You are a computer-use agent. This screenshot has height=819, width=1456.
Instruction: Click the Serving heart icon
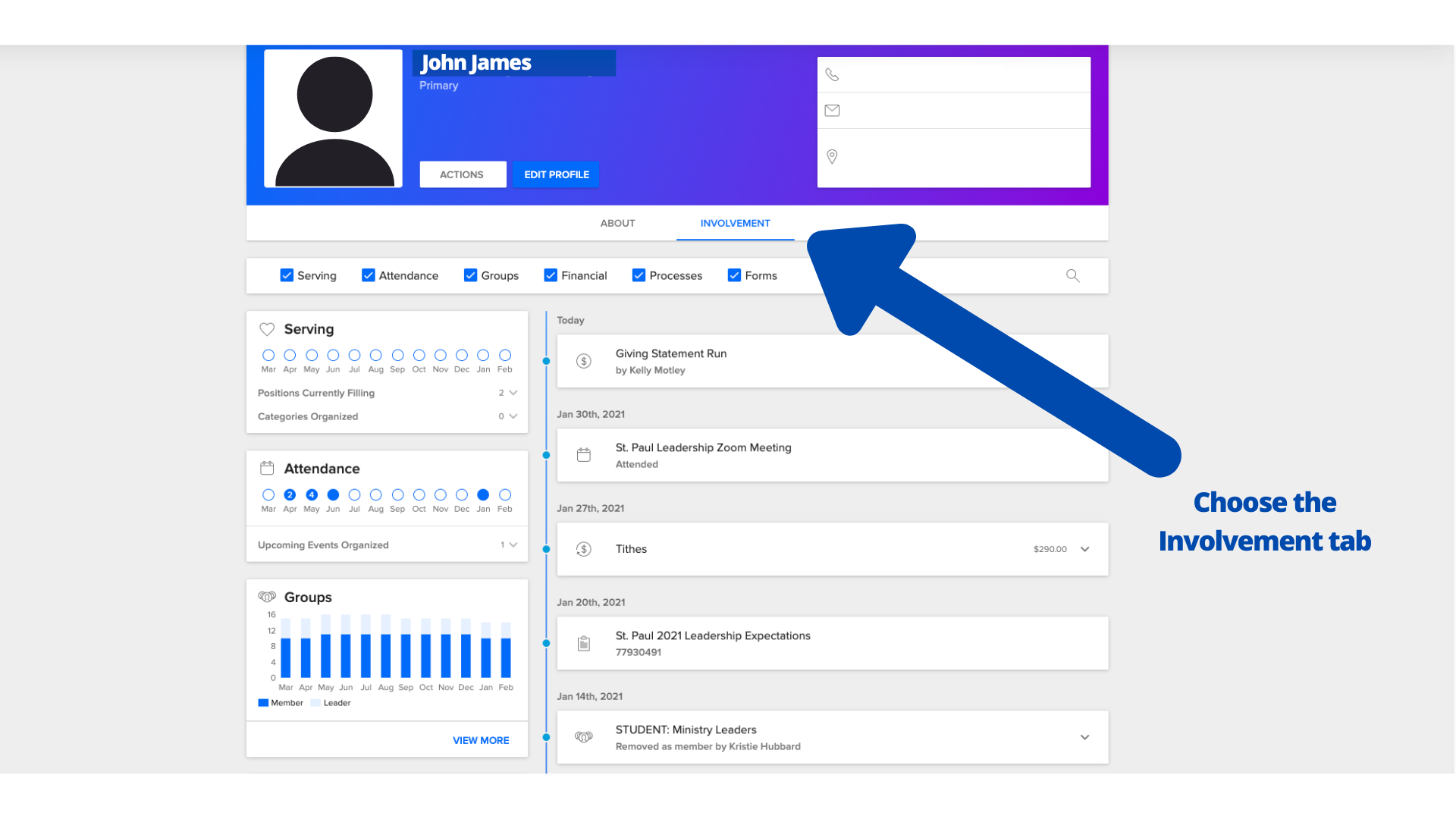(x=267, y=329)
